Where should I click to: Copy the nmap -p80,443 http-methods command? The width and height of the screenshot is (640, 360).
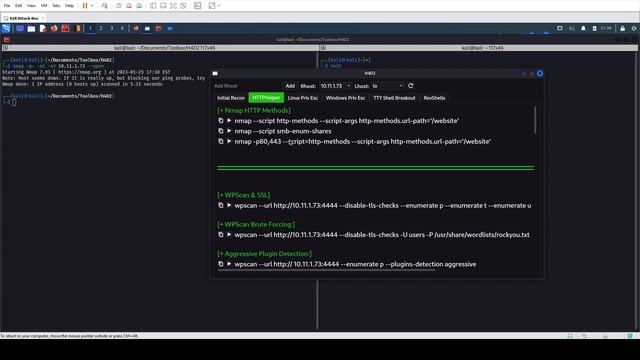[221, 141]
